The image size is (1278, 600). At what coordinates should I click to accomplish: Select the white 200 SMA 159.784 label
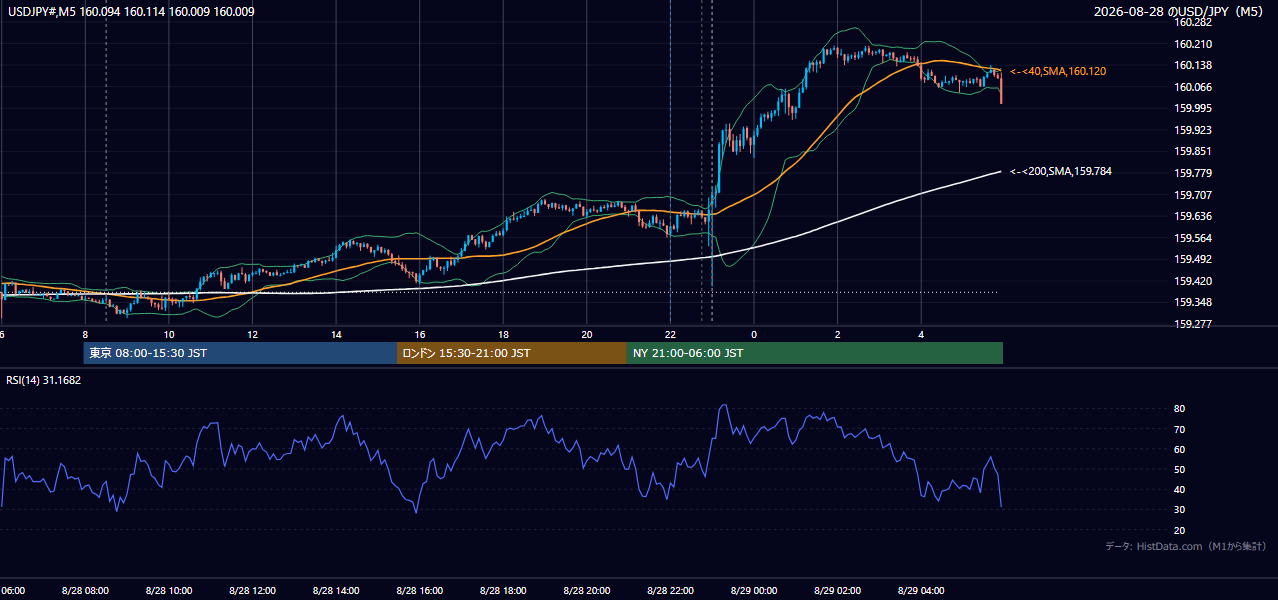click(x=1061, y=172)
